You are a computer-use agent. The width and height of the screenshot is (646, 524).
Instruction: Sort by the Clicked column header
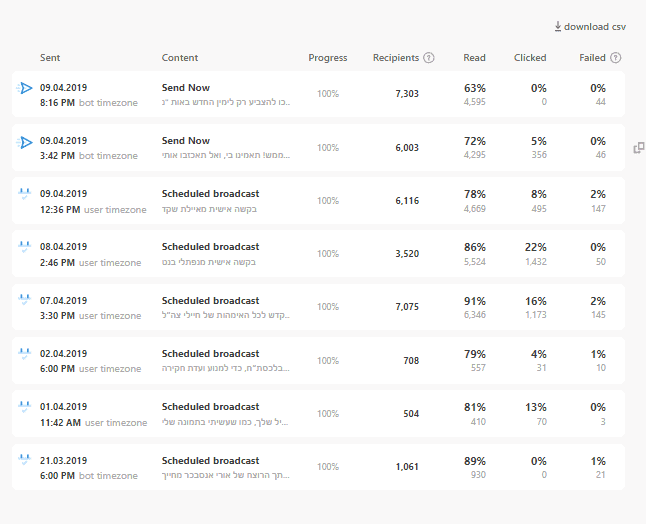(x=530, y=58)
